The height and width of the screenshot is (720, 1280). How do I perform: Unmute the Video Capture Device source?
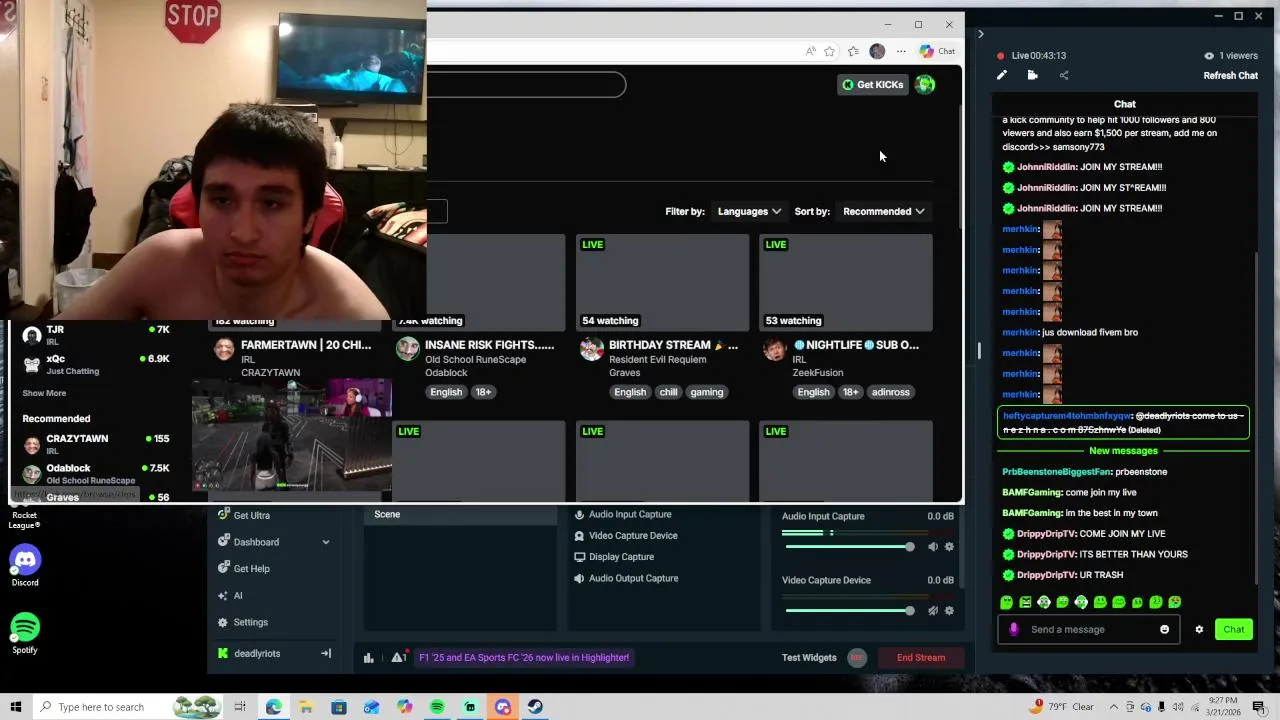[933, 610]
